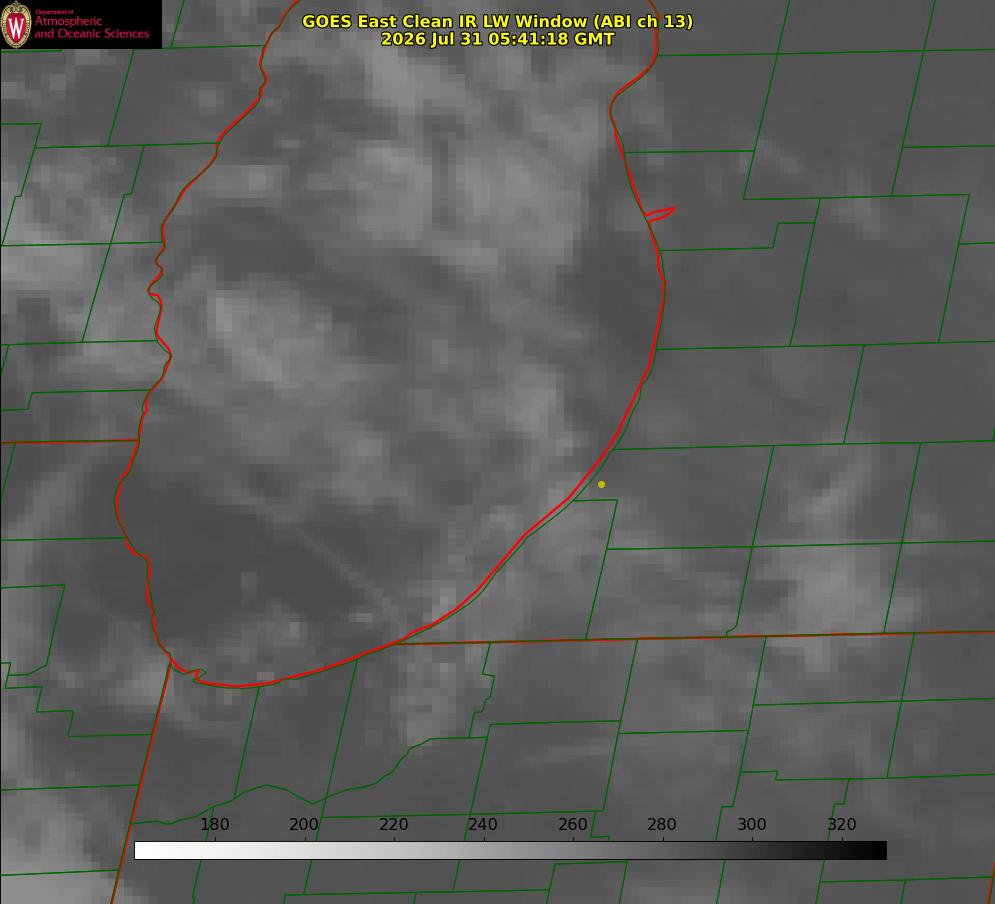Image resolution: width=995 pixels, height=904 pixels.
Task: Click the 240 tick label on colorbar
Action: [x=483, y=824]
